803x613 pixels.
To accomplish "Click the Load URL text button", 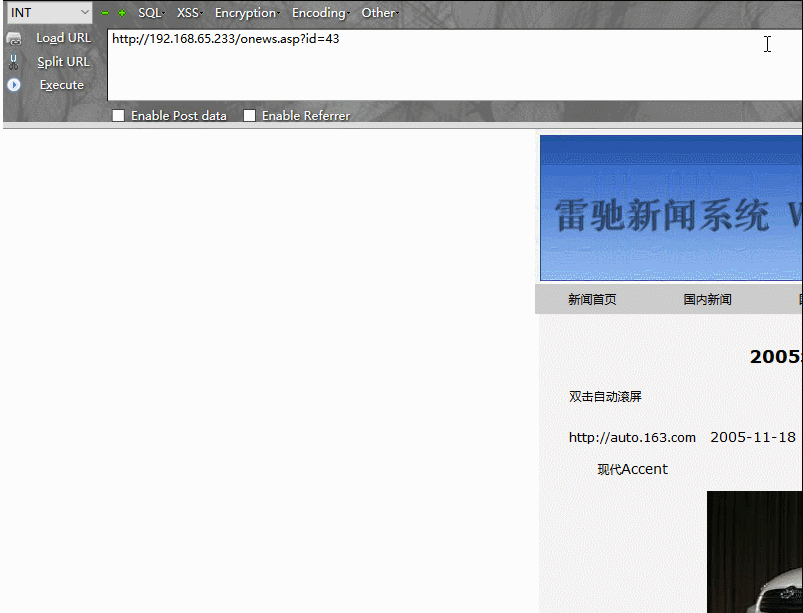I will (63, 38).
